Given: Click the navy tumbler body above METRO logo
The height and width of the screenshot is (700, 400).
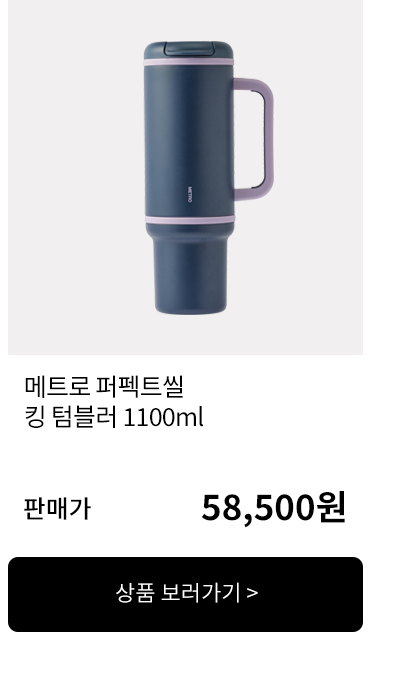Looking at the screenshot, I should 188,125.
